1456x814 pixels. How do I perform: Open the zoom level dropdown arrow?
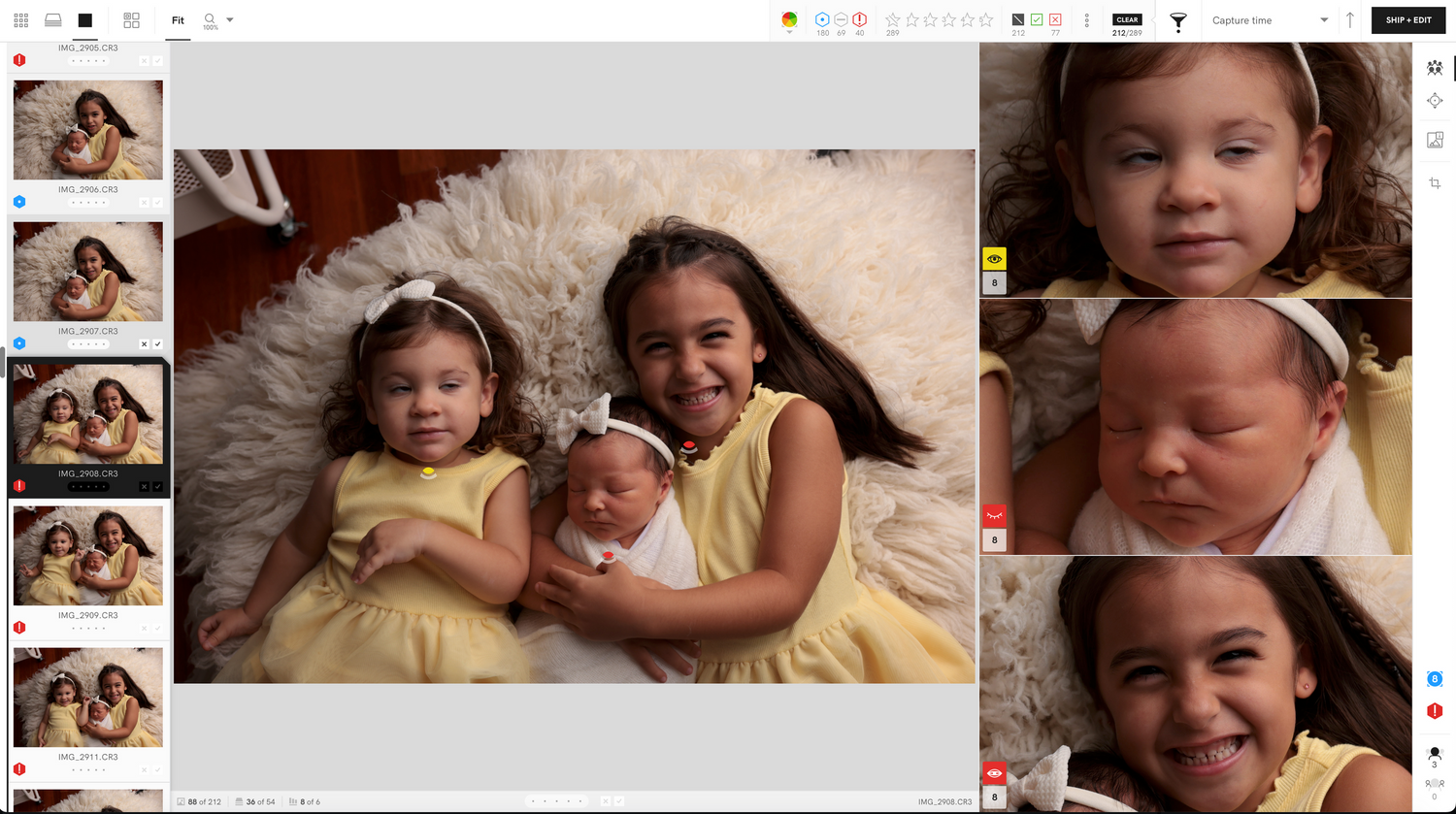pos(230,19)
